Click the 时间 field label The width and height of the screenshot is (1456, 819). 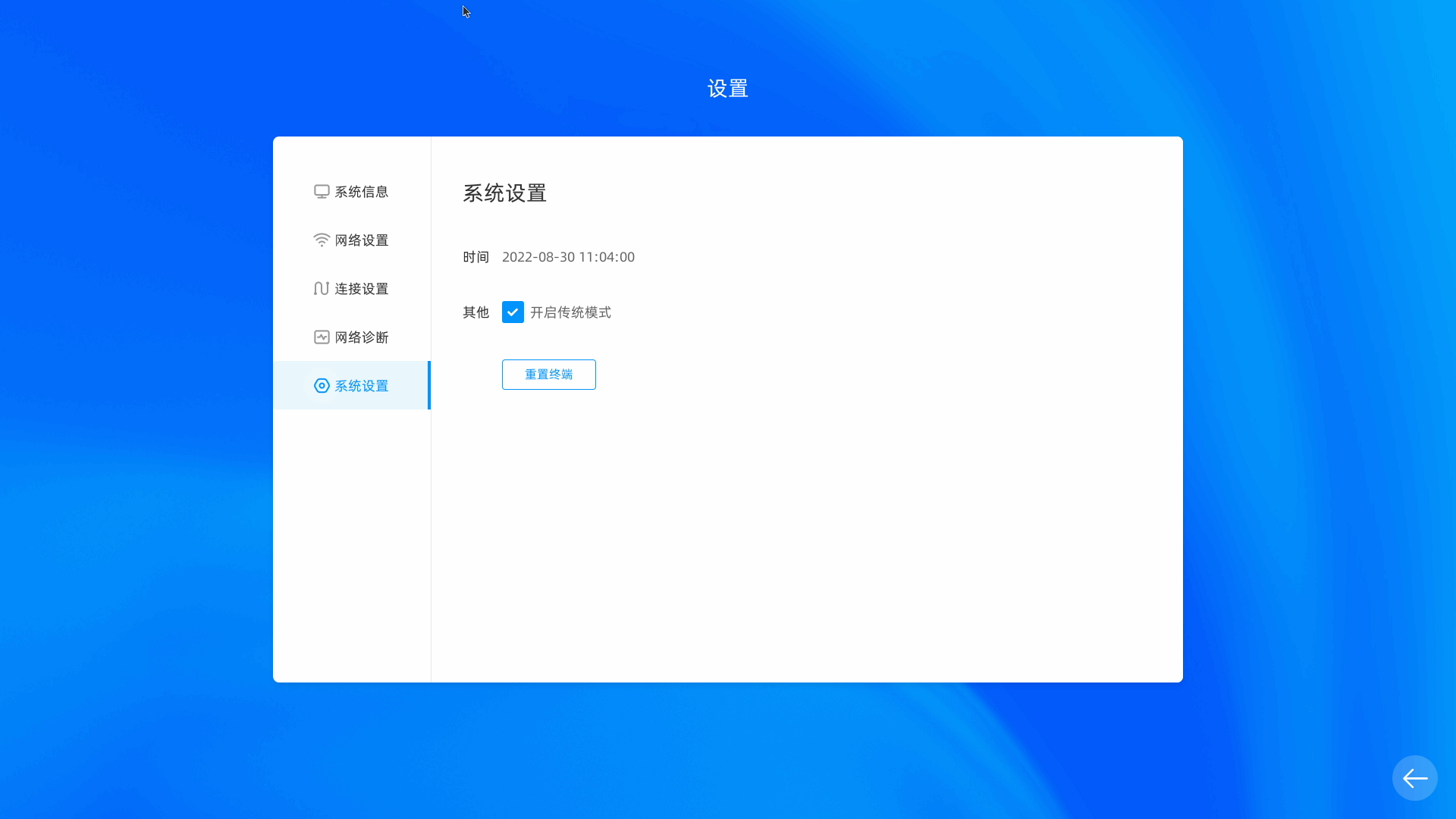tap(475, 257)
